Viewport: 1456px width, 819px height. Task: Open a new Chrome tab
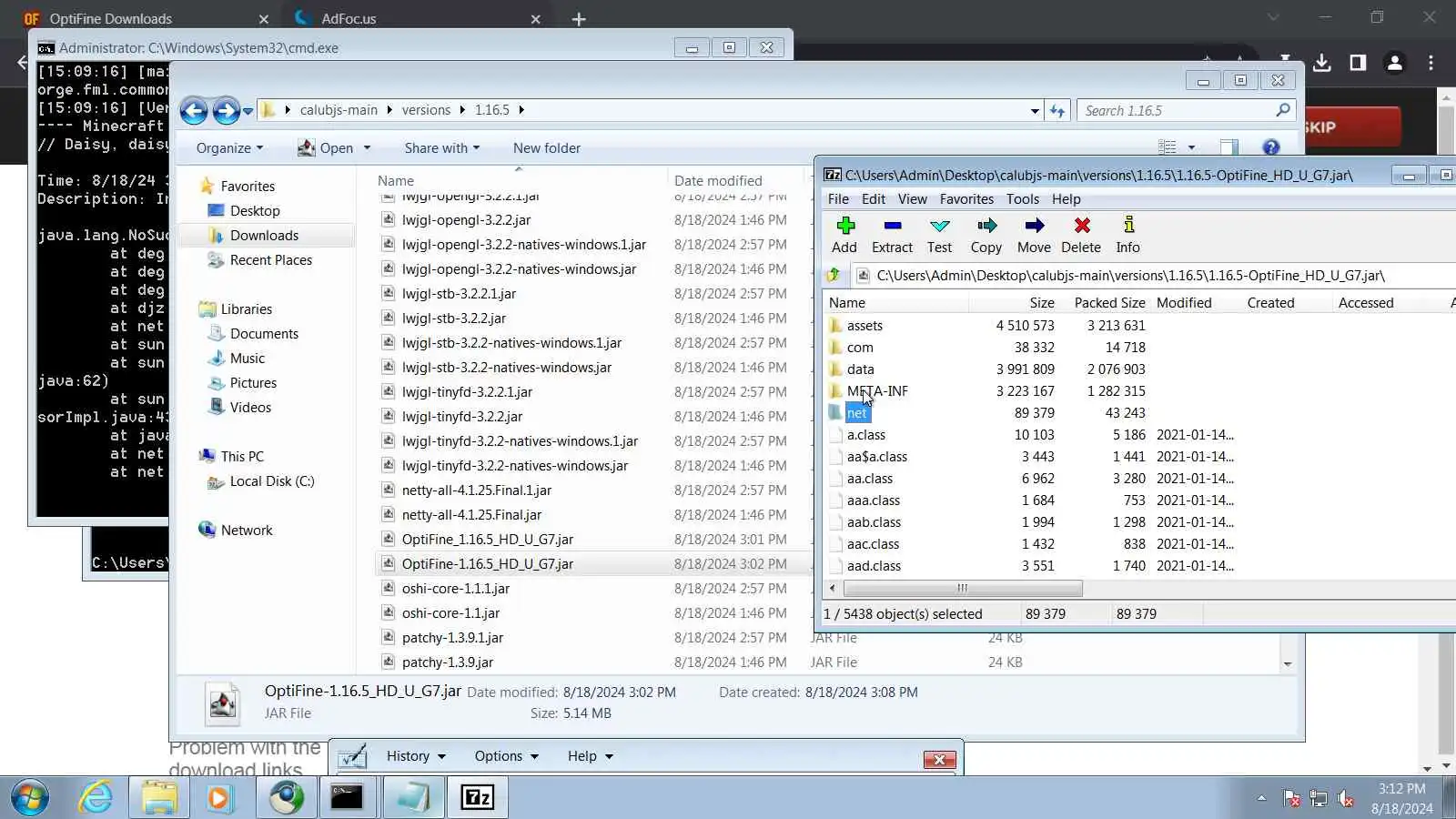click(x=579, y=18)
